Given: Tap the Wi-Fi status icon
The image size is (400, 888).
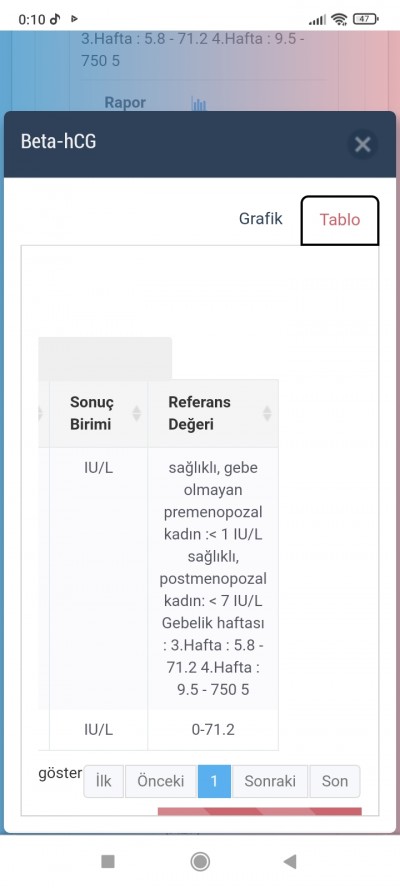Looking at the screenshot, I should pyautogui.click(x=339, y=19).
